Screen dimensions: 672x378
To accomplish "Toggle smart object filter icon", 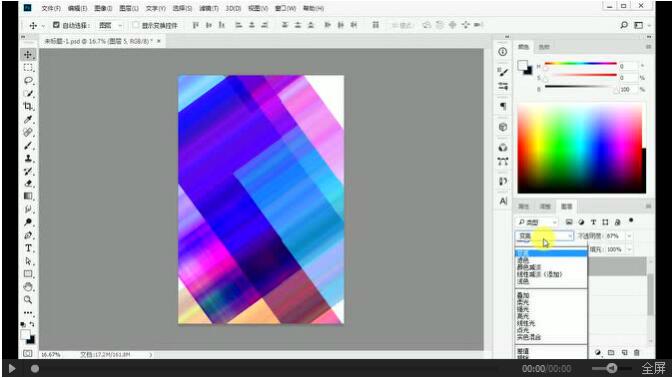I will (618, 222).
